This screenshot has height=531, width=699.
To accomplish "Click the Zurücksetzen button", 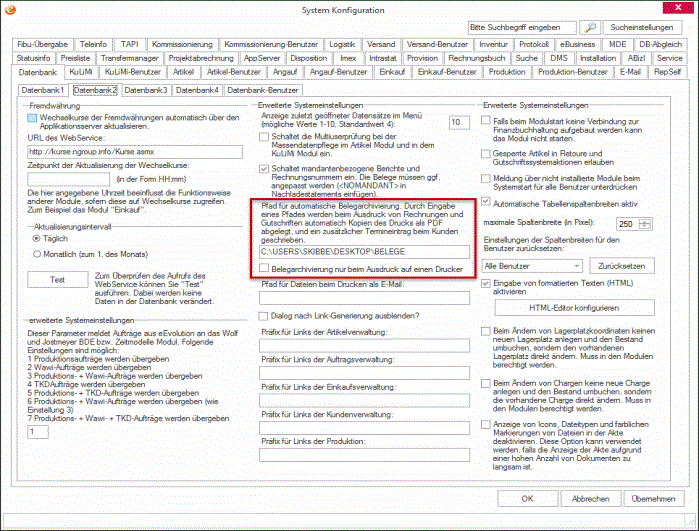I will click(621, 266).
